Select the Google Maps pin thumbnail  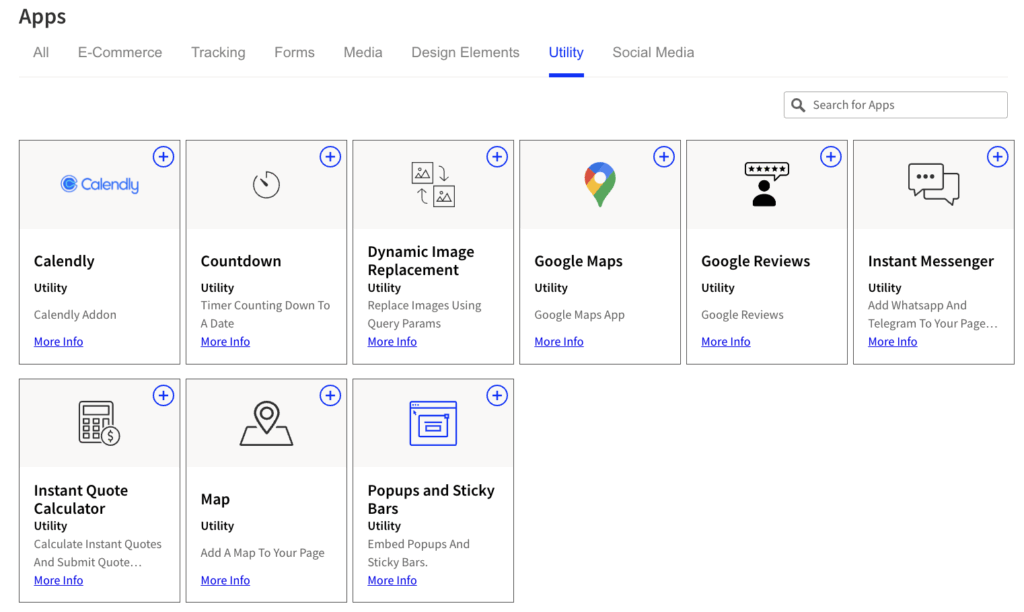600,185
